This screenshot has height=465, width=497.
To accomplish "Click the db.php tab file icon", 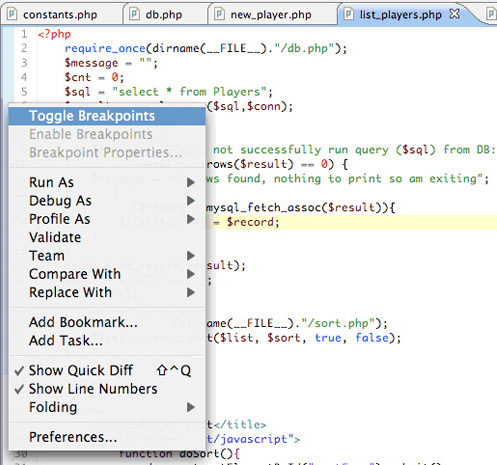I will (134, 14).
